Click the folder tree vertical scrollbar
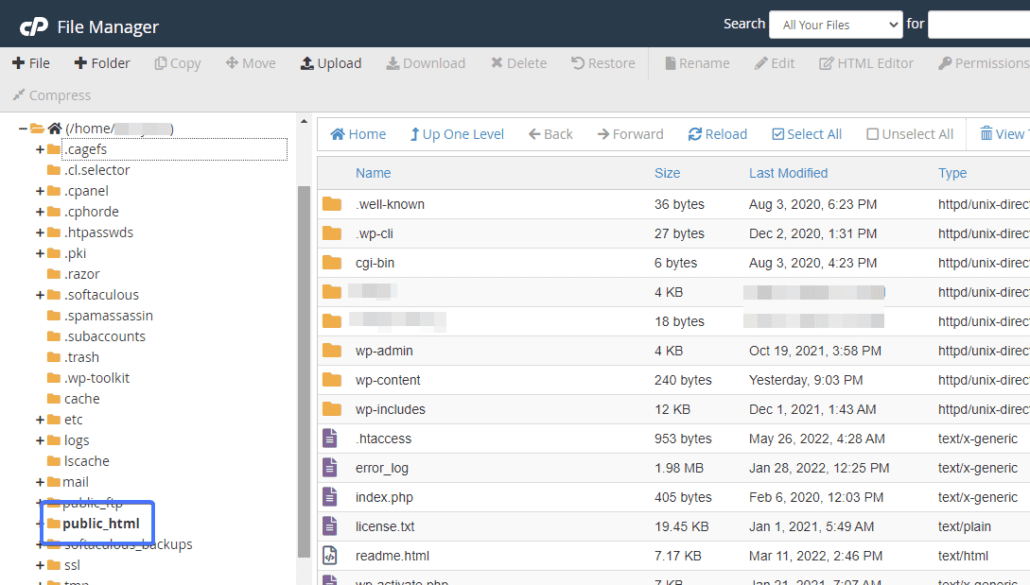 click(303, 371)
